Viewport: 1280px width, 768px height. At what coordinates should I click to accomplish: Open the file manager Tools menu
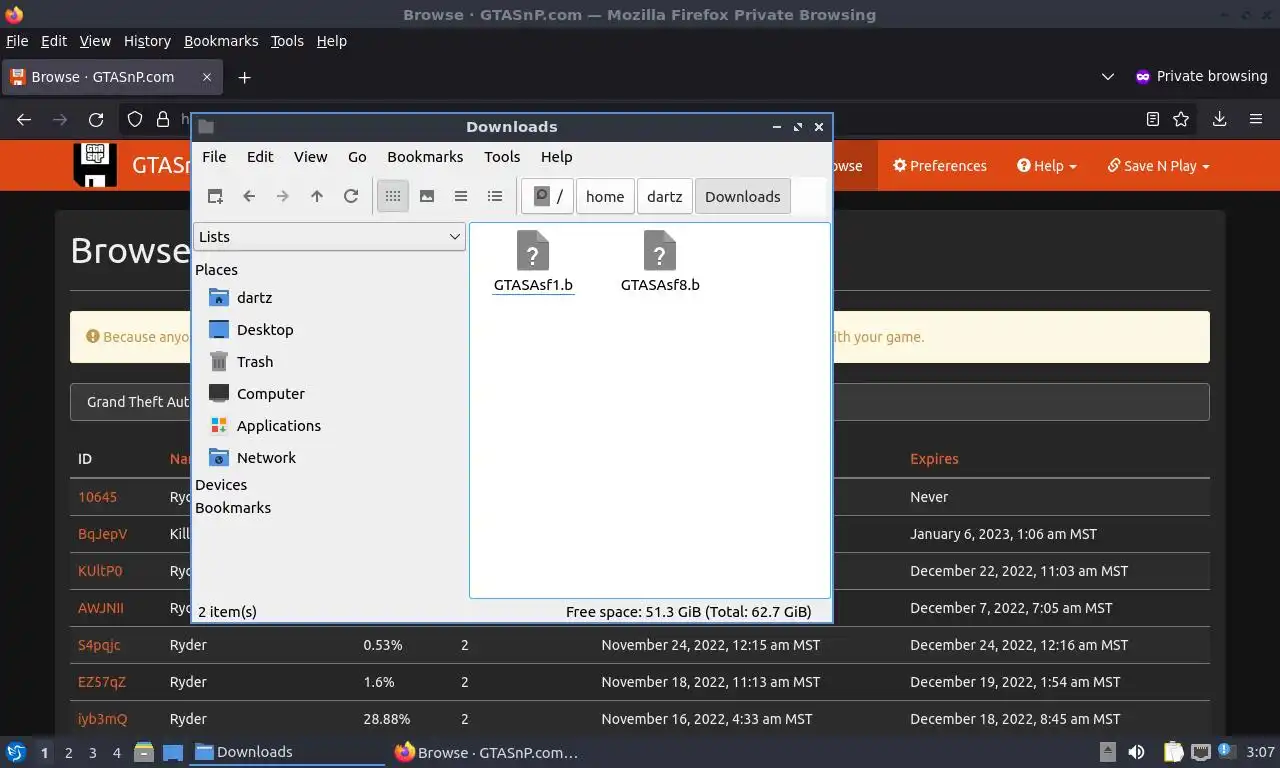tap(502, 157)
